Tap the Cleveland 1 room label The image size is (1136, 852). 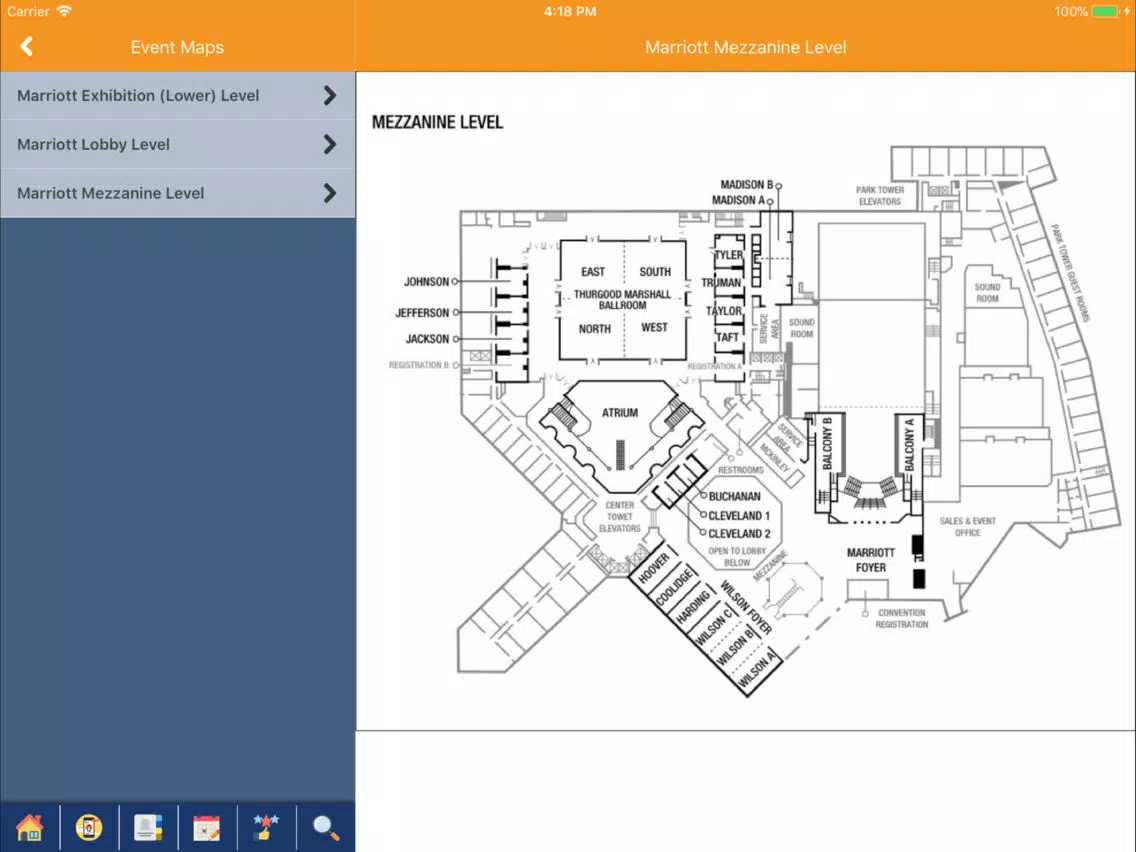click(739, 516)
